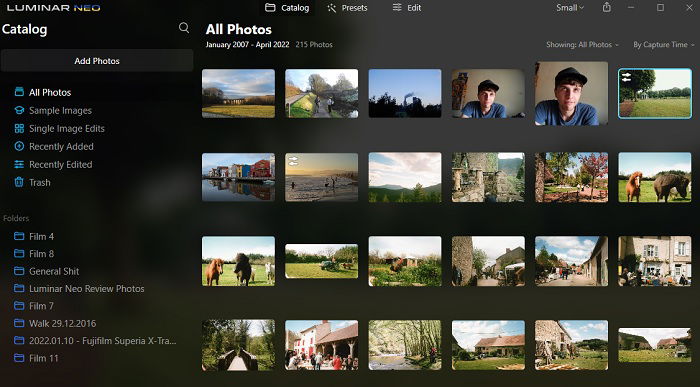The height and width of the screenshot is (387, 700).
Task: Click the January 2007 - April 2022 date range
Action: coord(247,45)
